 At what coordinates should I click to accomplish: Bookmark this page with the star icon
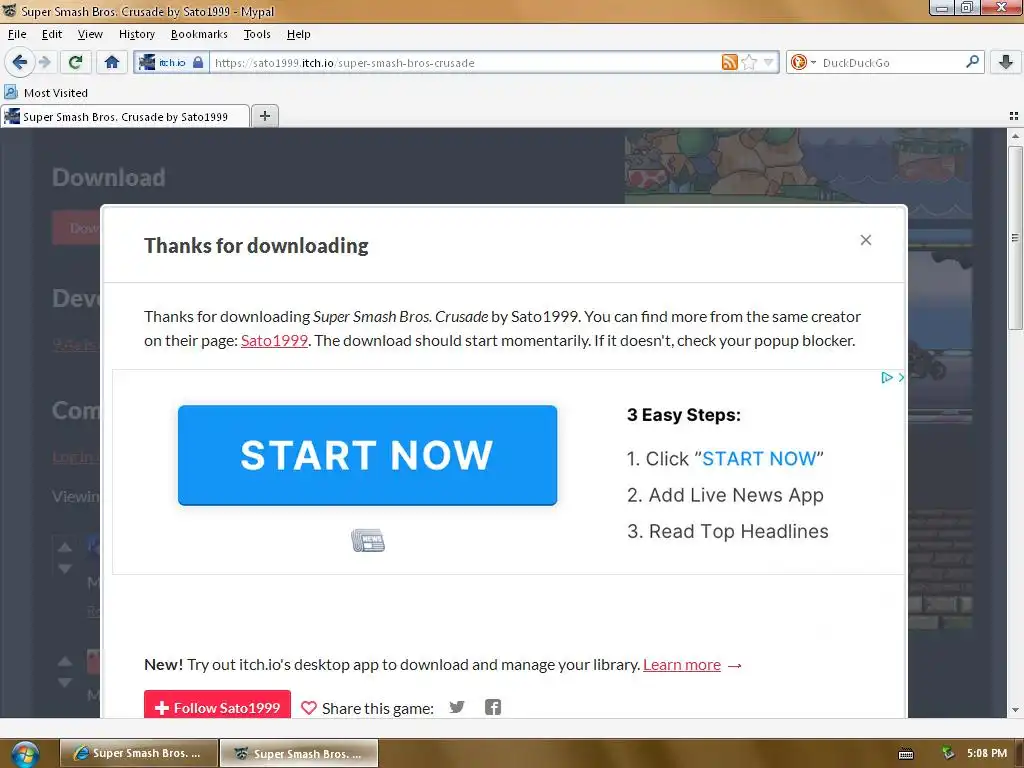[749, 63]
